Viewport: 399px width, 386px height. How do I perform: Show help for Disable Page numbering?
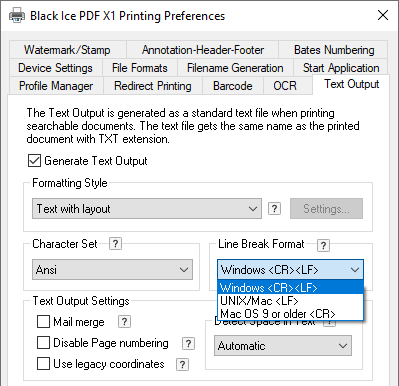[x=188, y=343]
